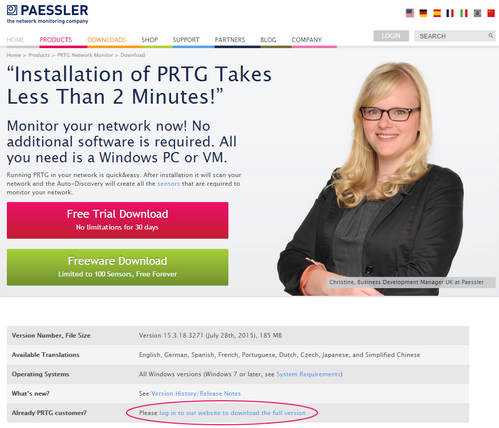
Task: Open the BLOG menu item
Action: (268, 40)
